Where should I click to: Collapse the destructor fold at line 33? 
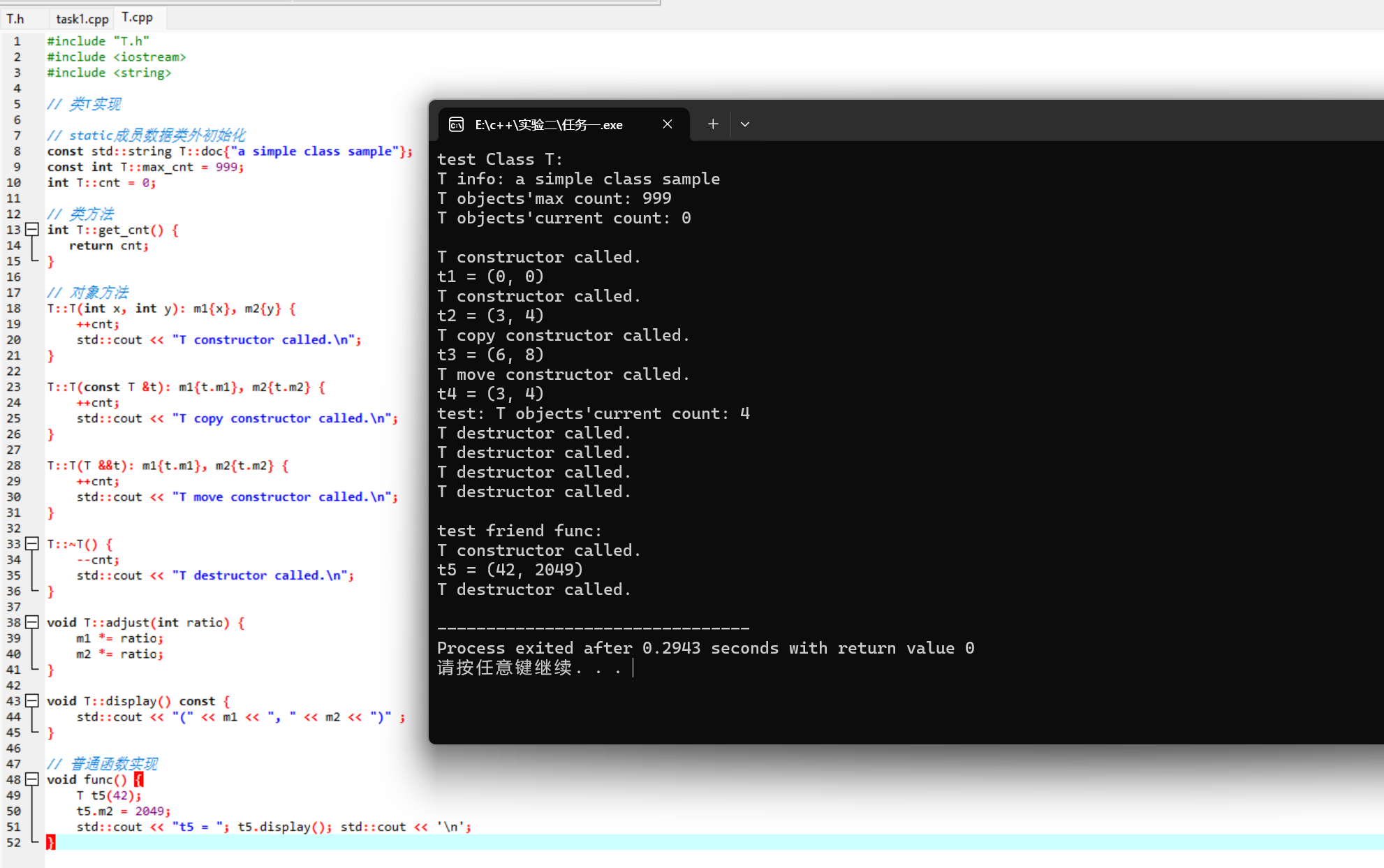[32, 543]
